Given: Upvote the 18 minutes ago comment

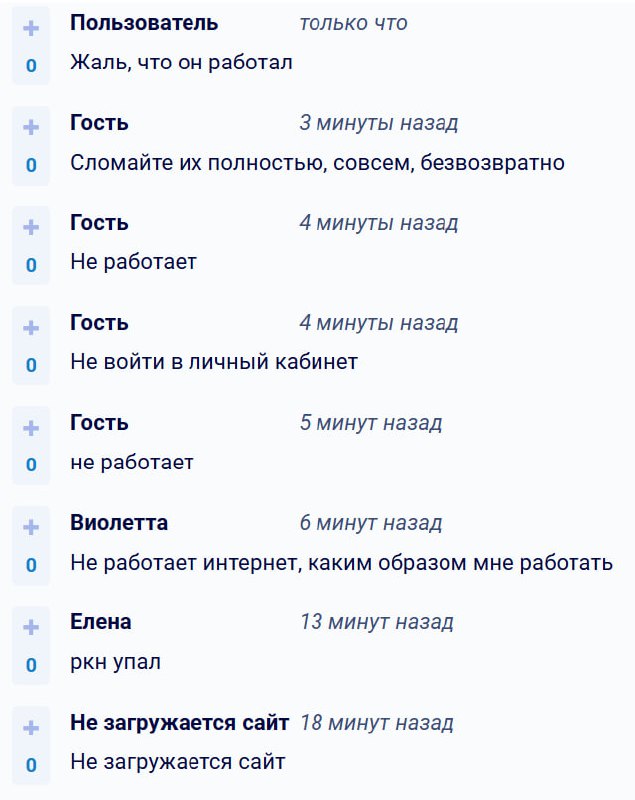Looking at the screenshot, I should (x=31, y=727).
